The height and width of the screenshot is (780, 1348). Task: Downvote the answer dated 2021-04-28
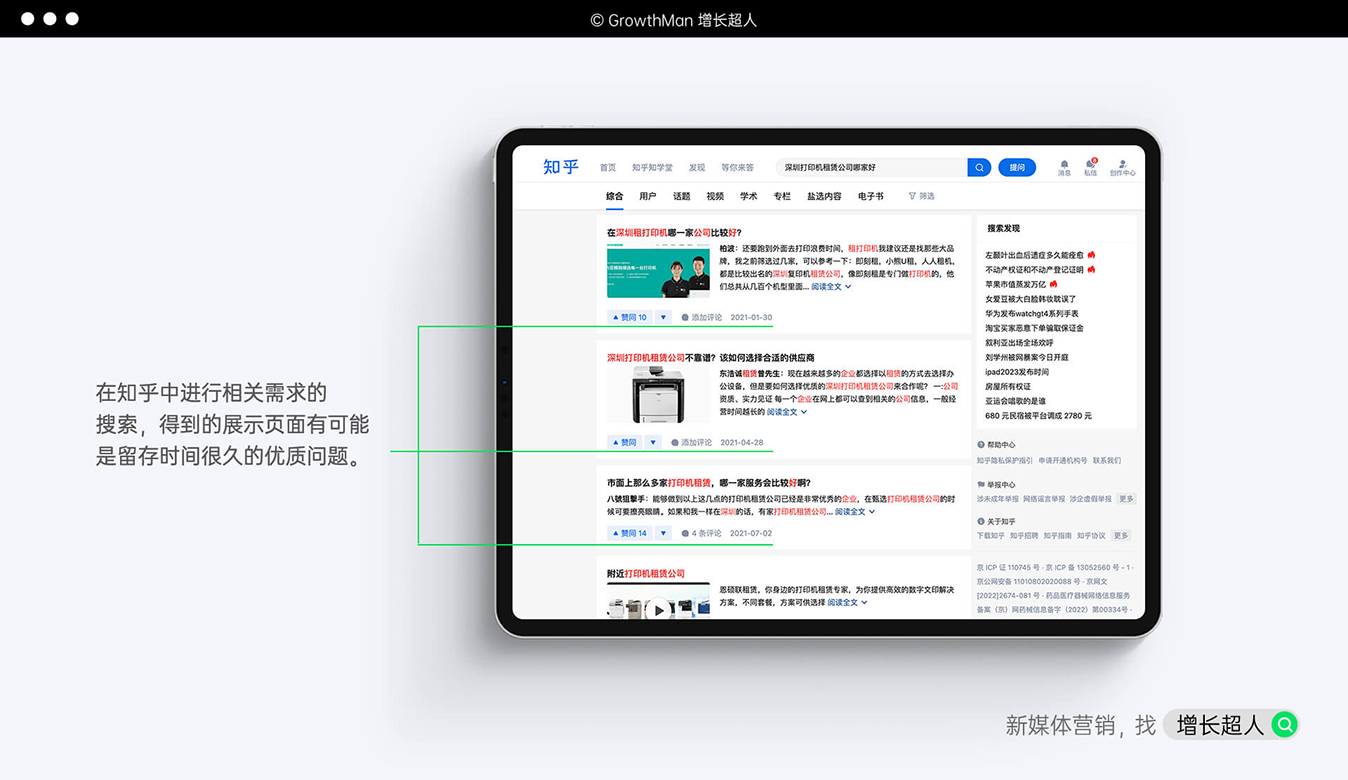[x=653, y=442]
